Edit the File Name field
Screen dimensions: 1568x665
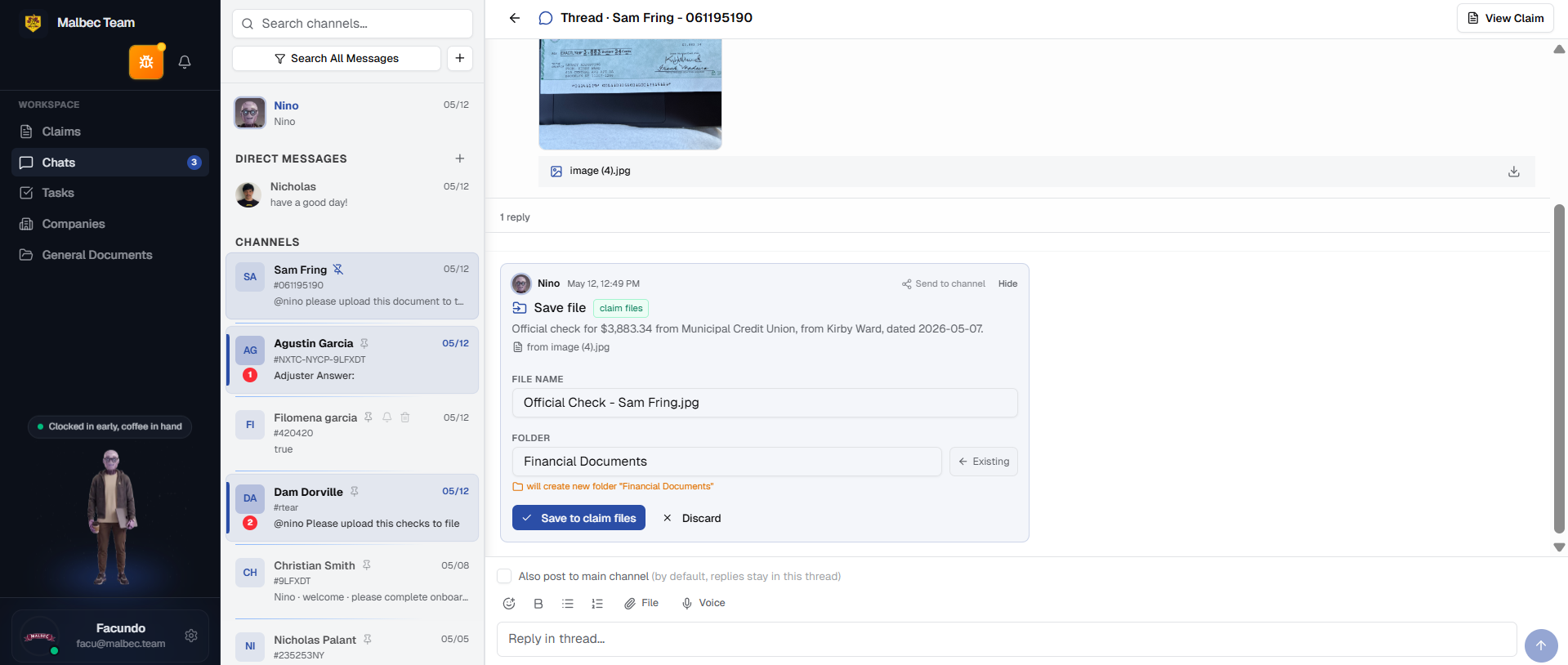(x=765, y=403)
